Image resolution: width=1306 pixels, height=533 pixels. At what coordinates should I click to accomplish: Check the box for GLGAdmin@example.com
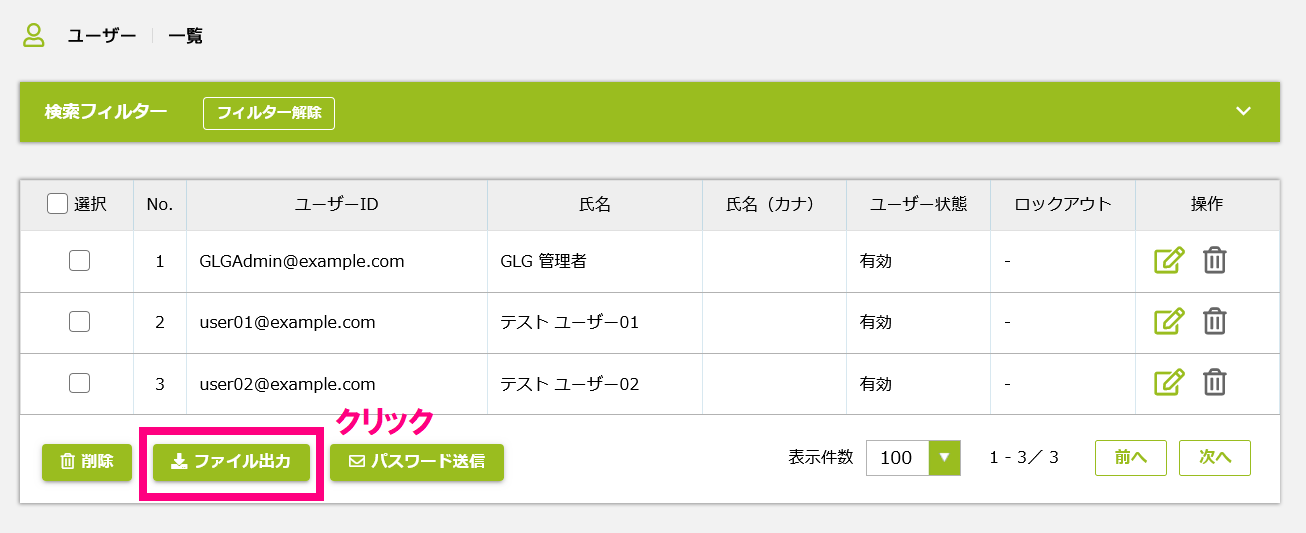click(x=79, y=261)
